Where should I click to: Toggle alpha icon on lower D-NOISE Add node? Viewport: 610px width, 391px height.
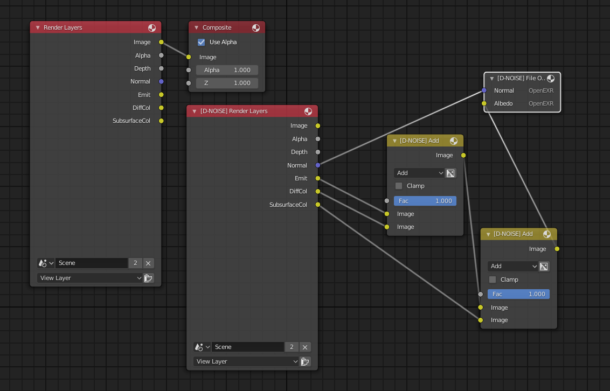[544, 267]
